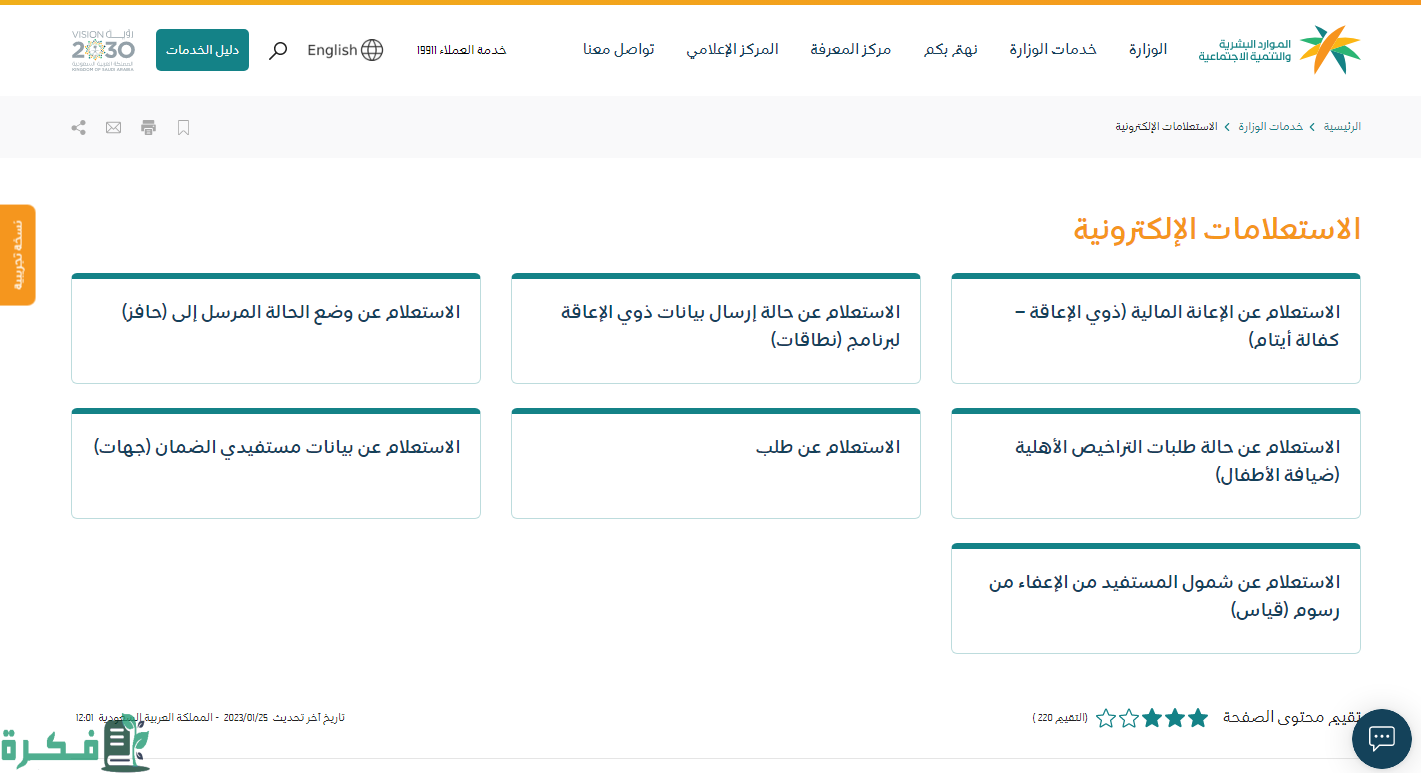Click the دليل الخدمات button

[x=202, y=50]
